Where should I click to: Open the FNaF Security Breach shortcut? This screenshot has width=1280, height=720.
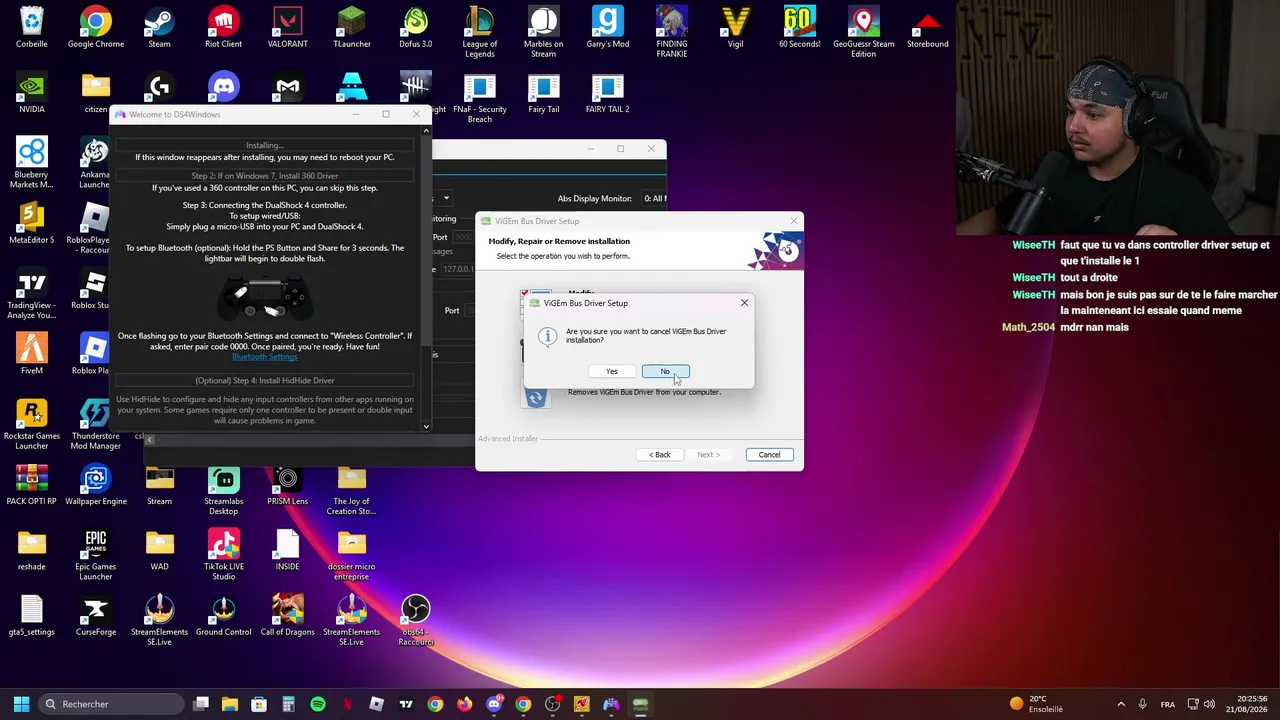point(480,99)
